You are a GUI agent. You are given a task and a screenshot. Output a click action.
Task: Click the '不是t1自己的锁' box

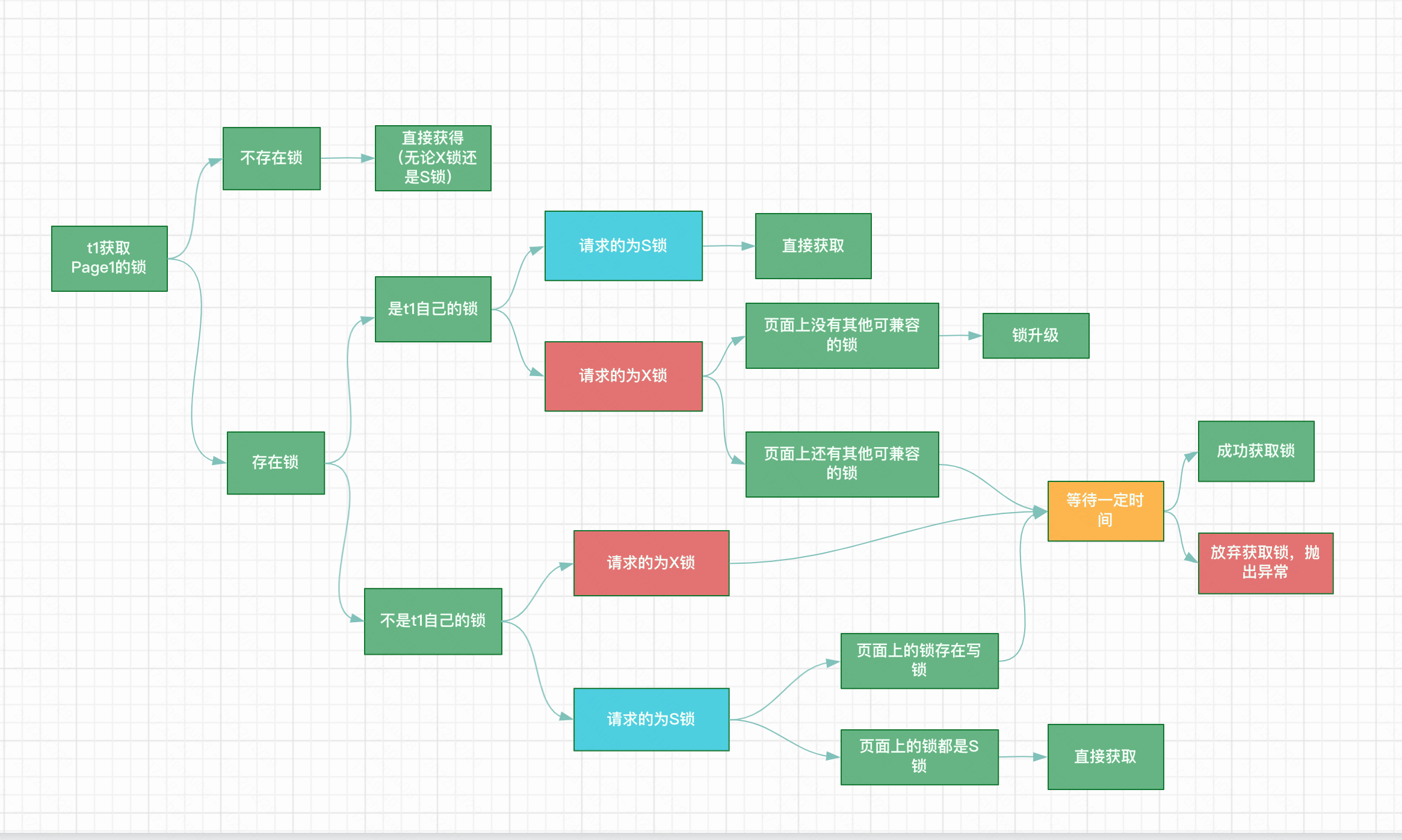(433, 621)
